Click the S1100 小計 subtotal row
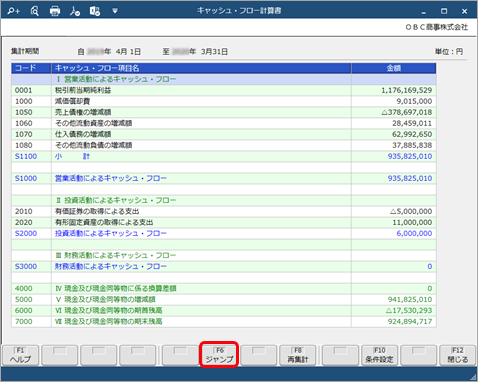478x382 pixels. click(224, 156)
